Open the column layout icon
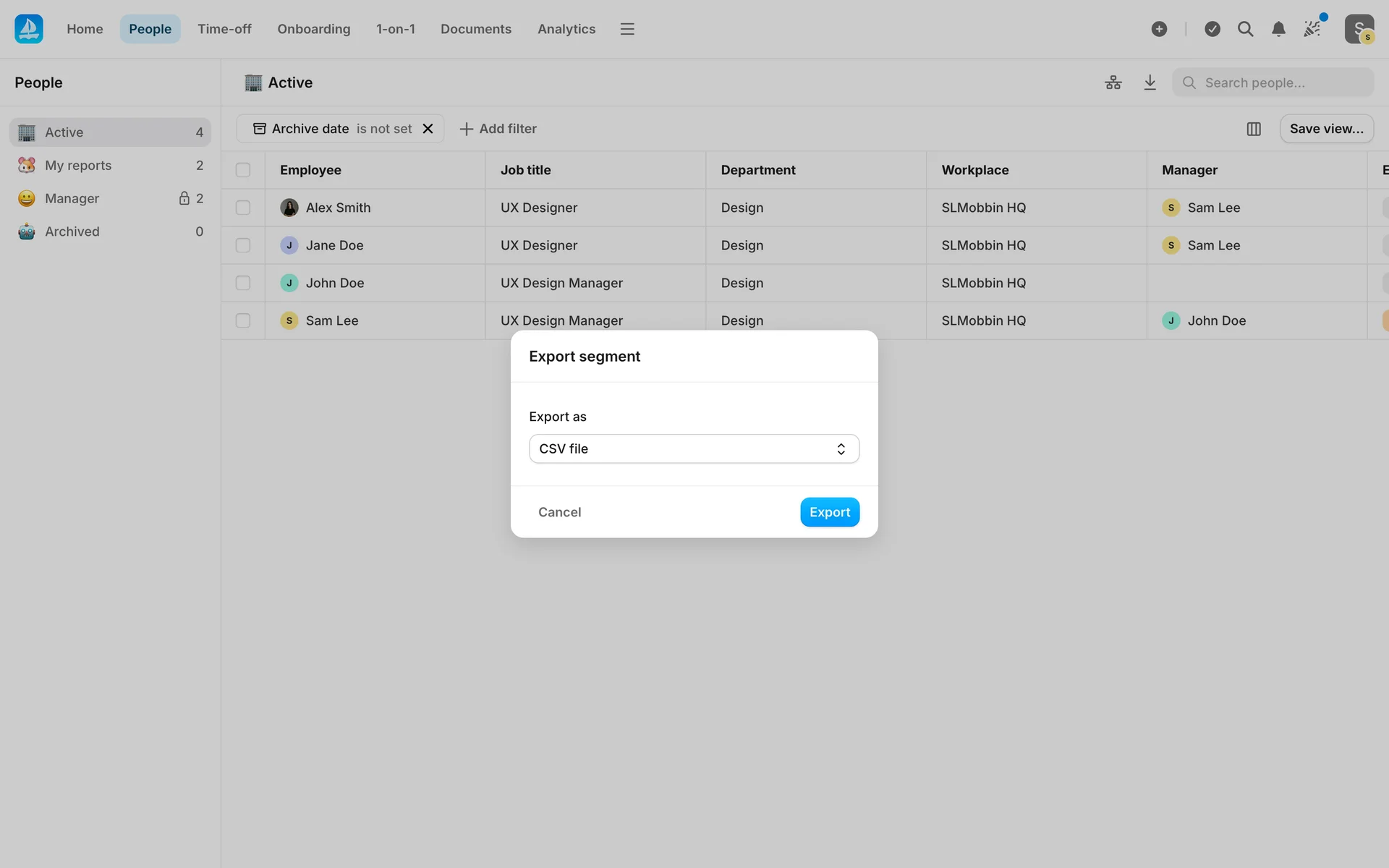This screenshot has height=868, width=1389. (x=1254, y=129)
